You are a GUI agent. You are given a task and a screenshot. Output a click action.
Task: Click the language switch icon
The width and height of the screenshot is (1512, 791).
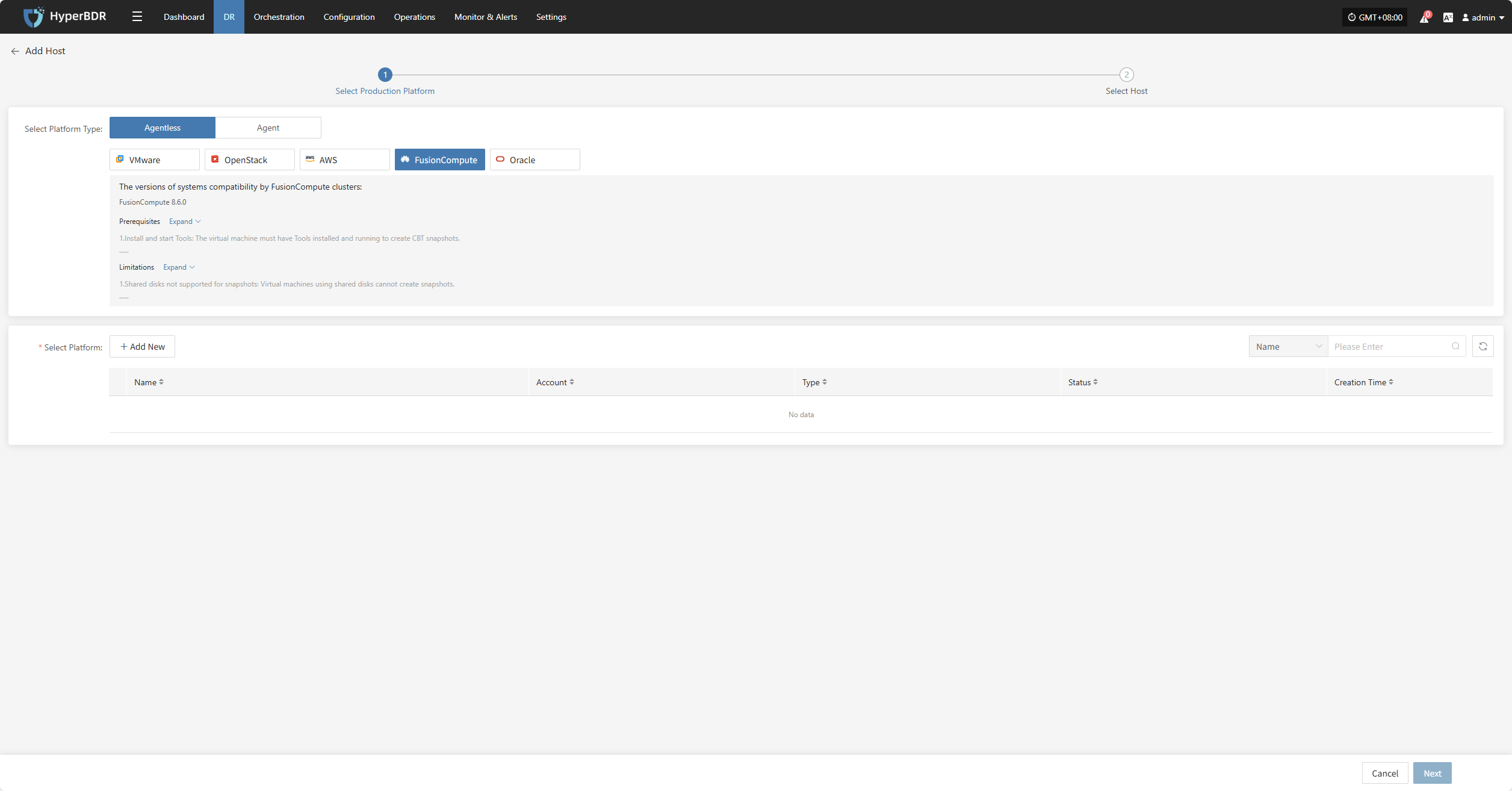point(1448,17)
